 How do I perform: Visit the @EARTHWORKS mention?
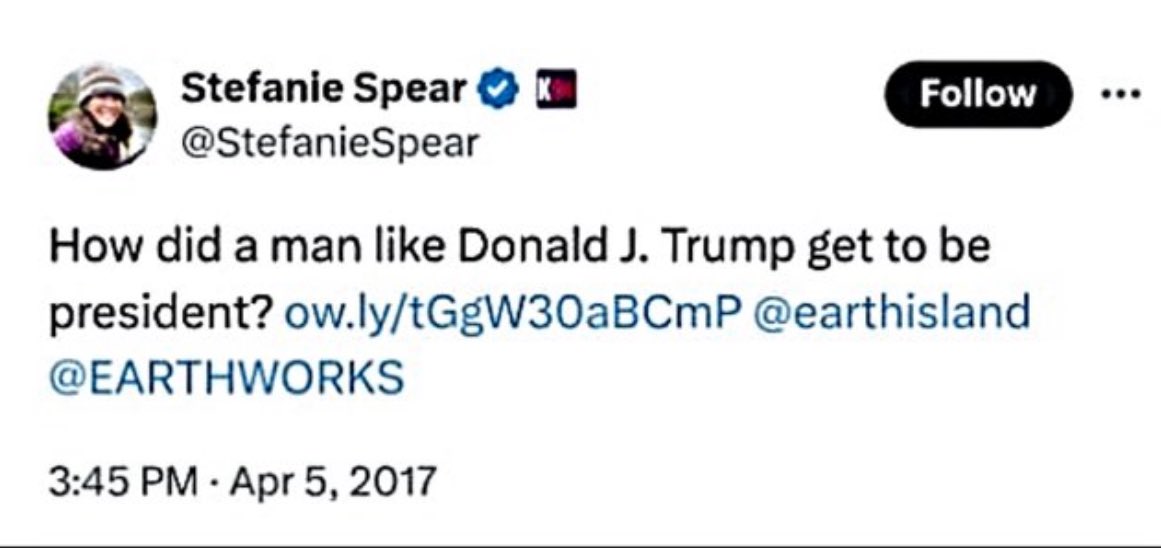point(226,377)
